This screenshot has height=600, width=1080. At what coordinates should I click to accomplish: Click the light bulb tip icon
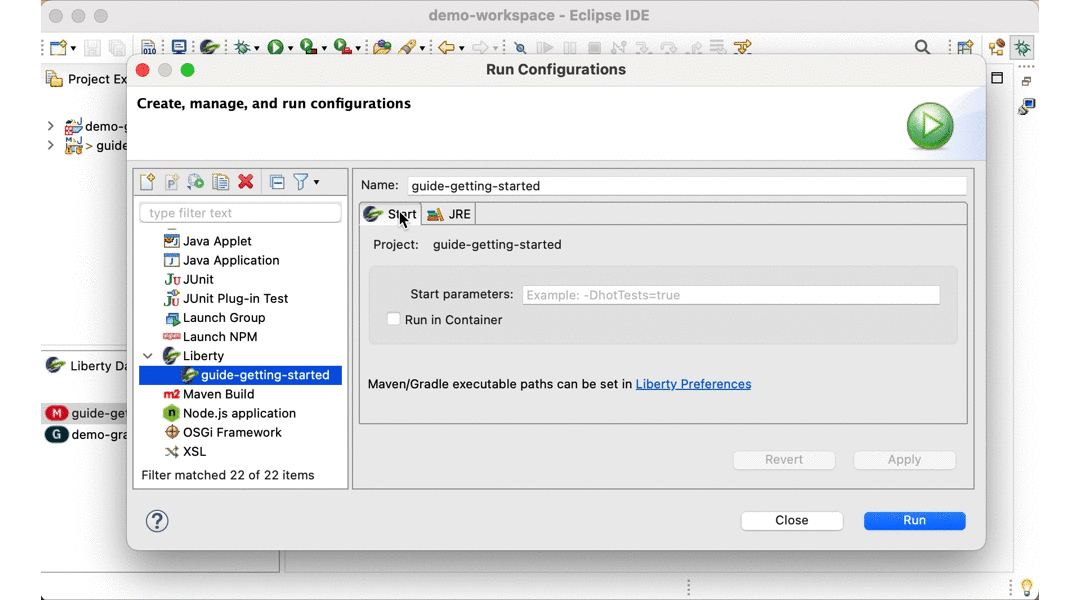1027,588
